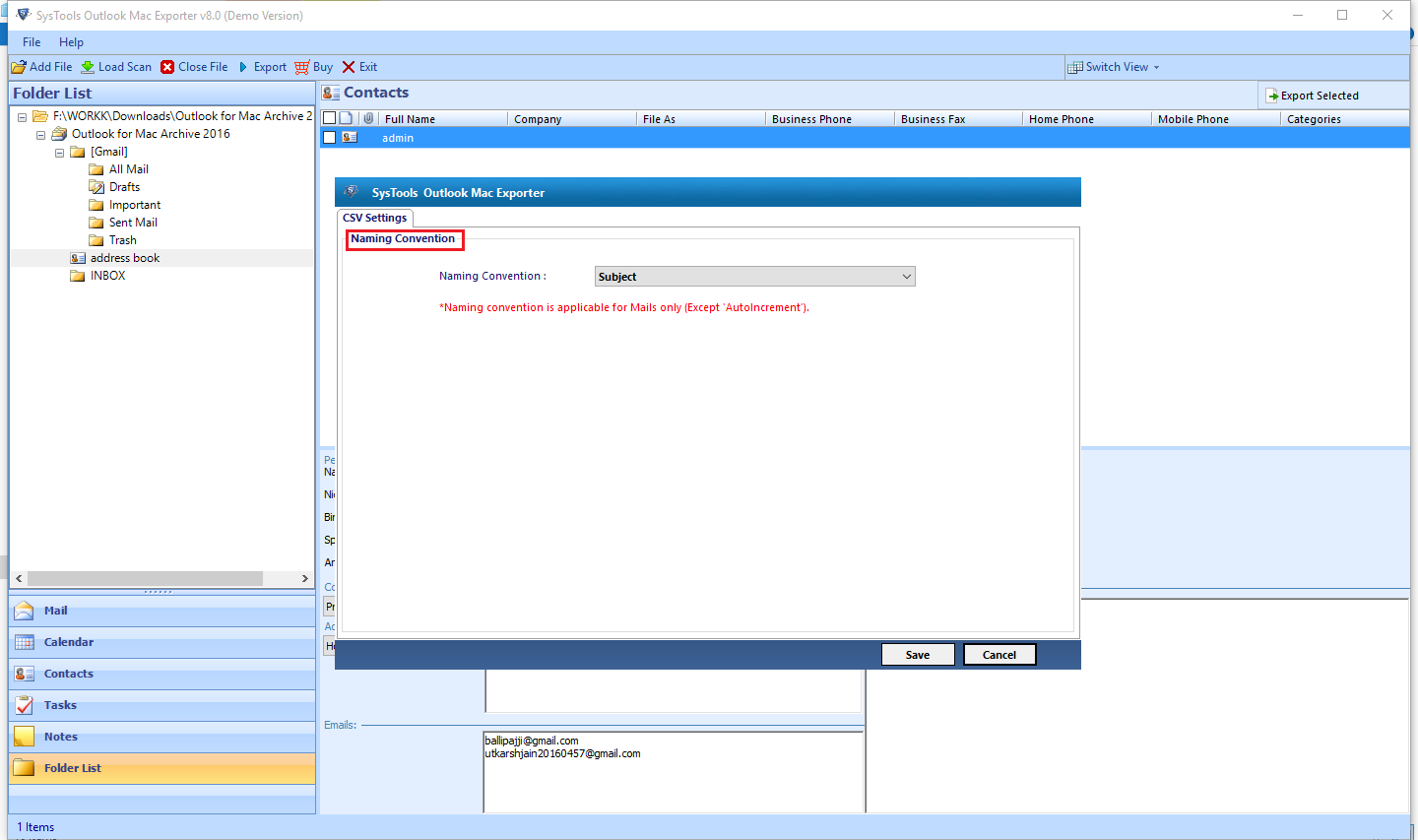
Task: Click the Notes yellow icon in navigation pane
Action: tap(25, 737)
